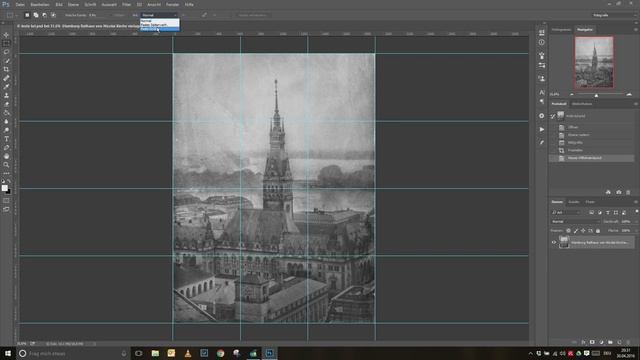Open the Ansicht menu
Viewport: 640px width, 360px height.
154,4
